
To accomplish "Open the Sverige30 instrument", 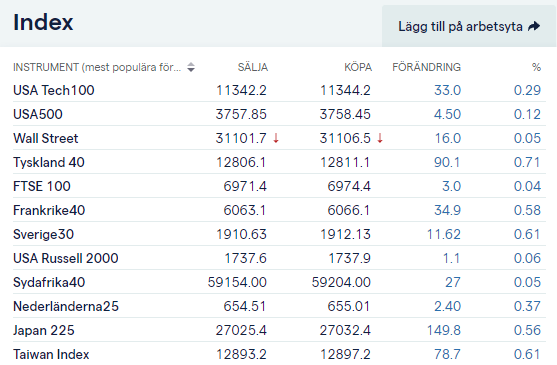I will (x=43, y=234).
